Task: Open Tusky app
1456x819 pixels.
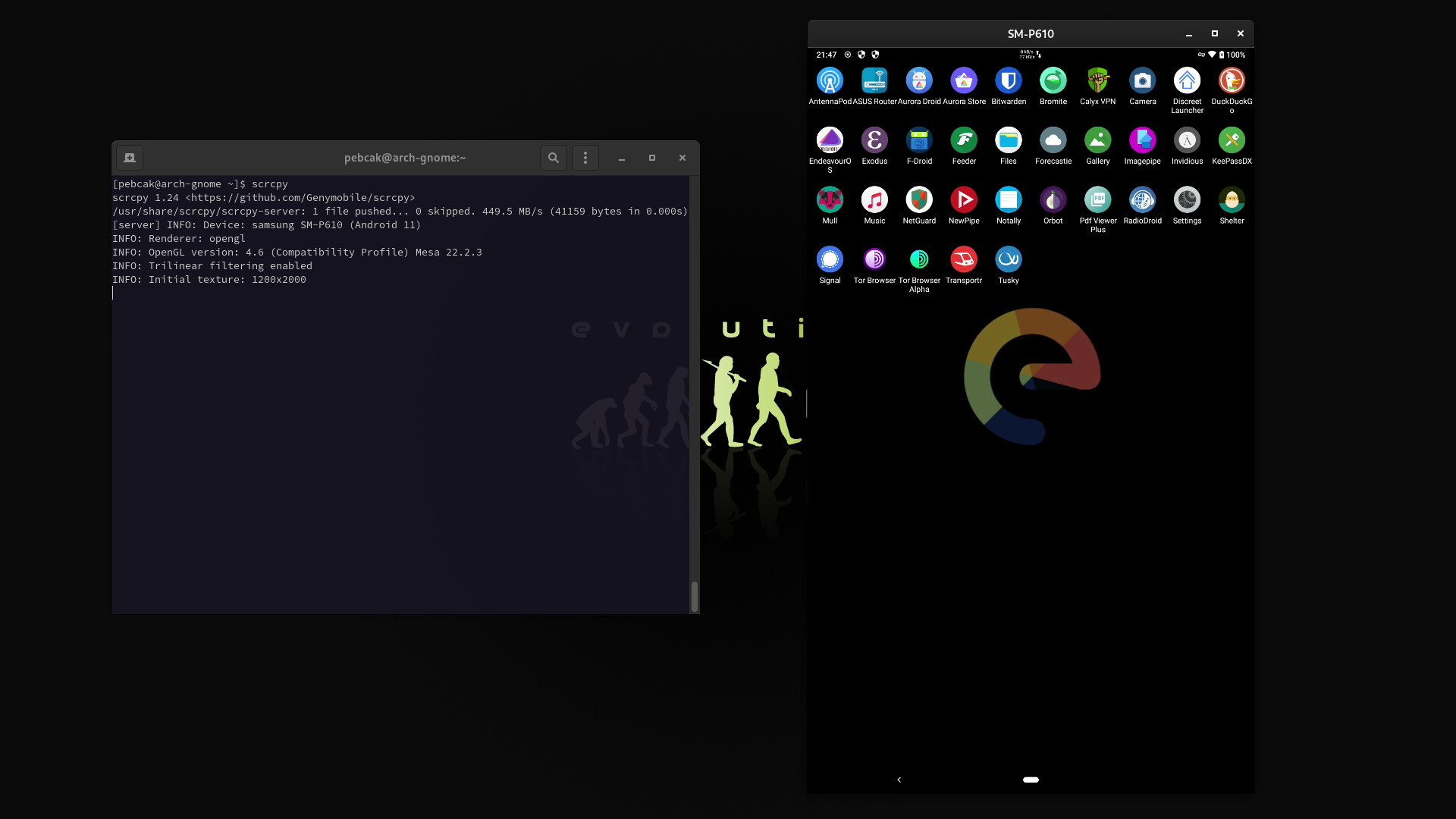Action: [1009, 259]
